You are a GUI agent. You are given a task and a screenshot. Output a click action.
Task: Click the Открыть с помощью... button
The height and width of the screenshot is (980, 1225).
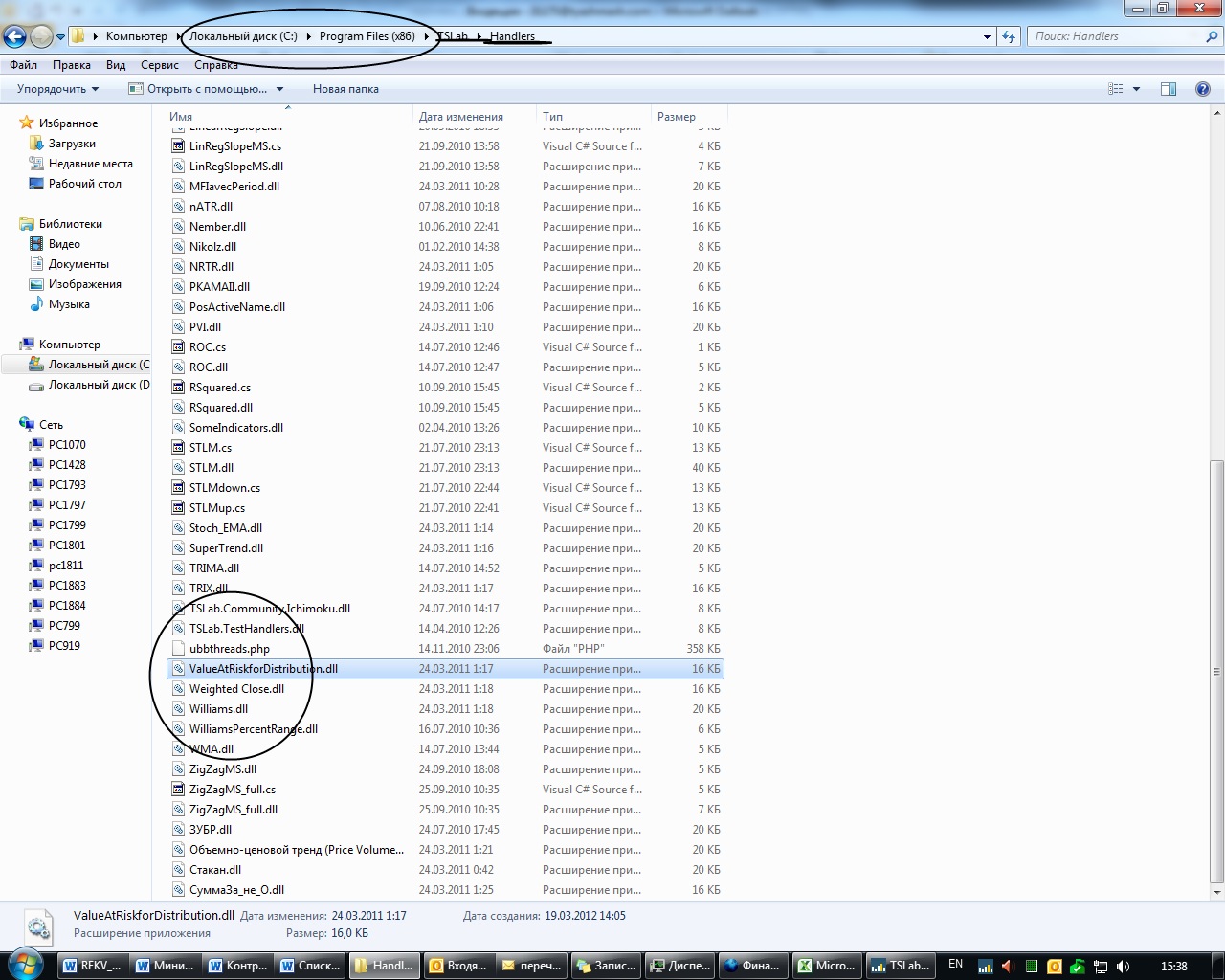pyautogui.click(x=198, y=89)
